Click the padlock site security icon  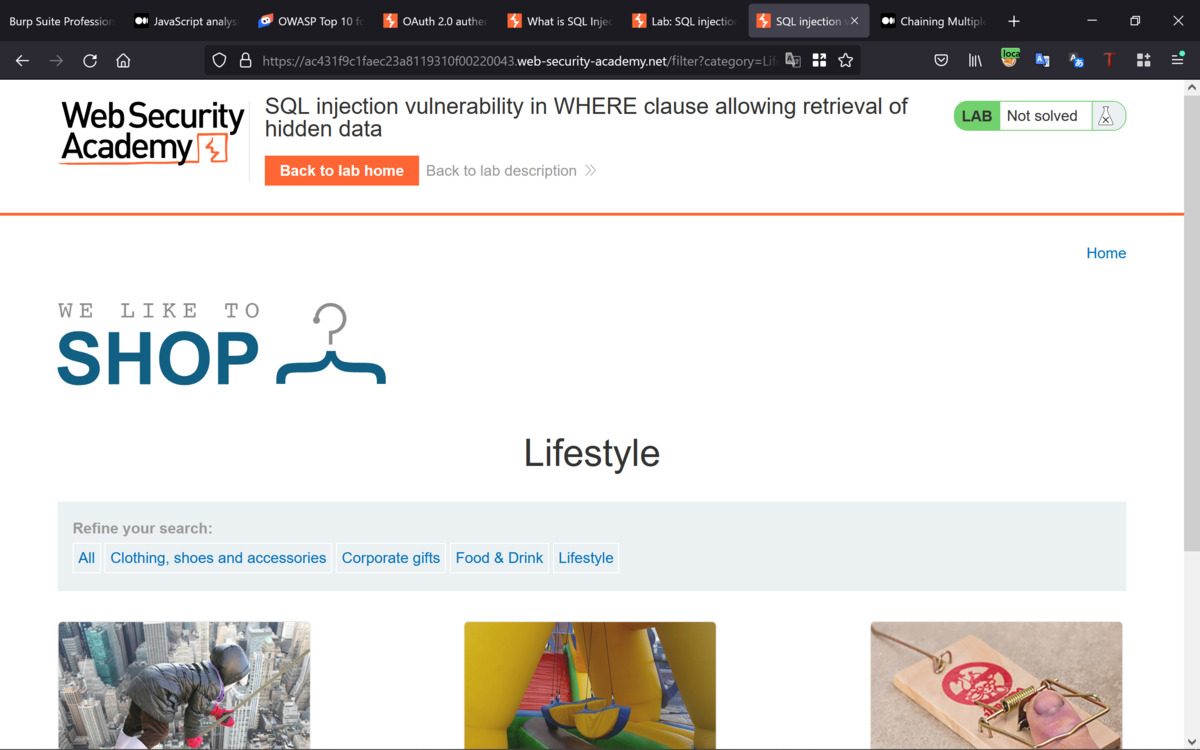[245, 61]
